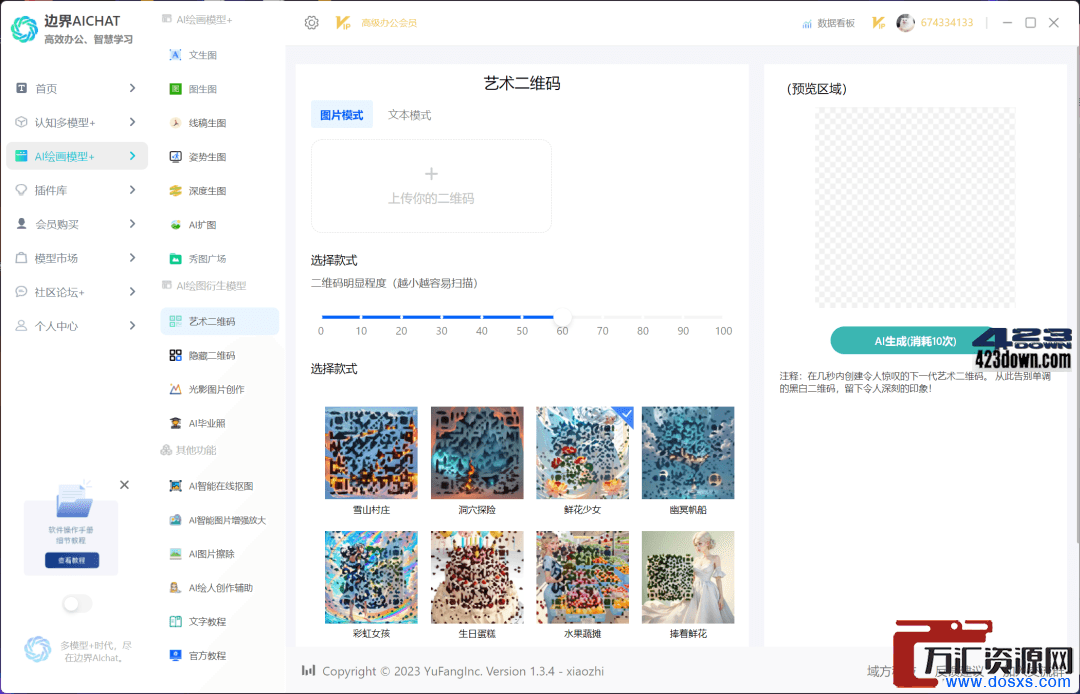The image size is (1080, 694).
Task: Open settings with the gear icon
Action: (x=311, y=23)
